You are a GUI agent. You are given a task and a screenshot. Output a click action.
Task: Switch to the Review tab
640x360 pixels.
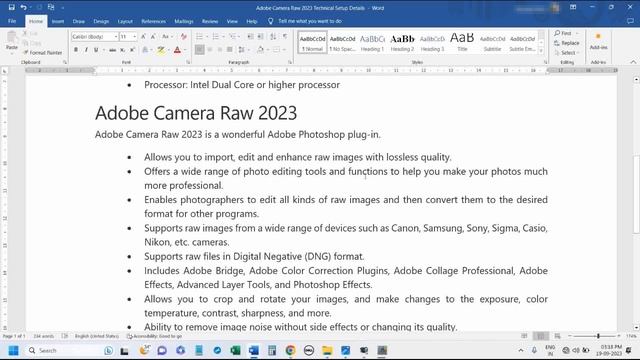coord(210,21)
